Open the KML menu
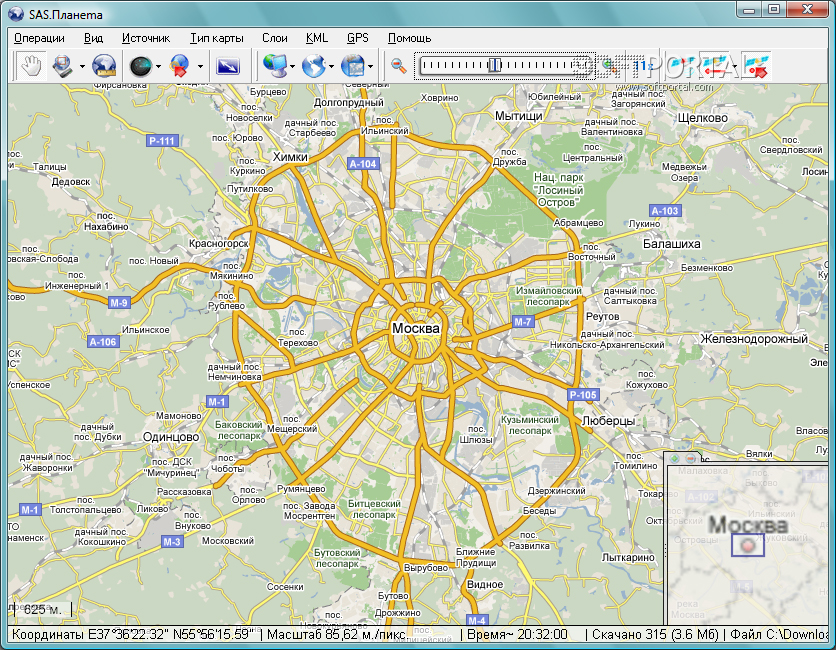The image size is (836, 650). 317,38
